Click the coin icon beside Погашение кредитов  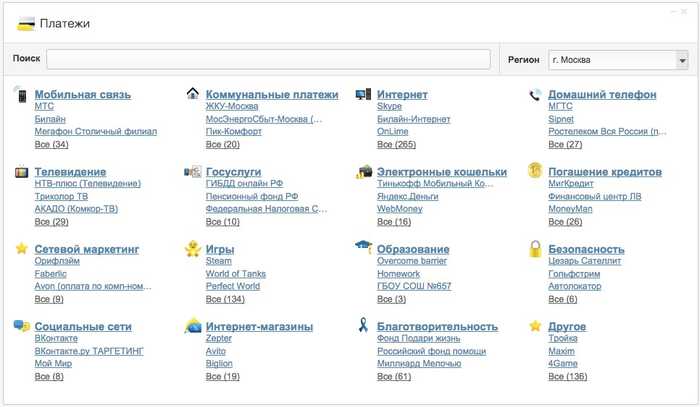(x=535, y=170)
